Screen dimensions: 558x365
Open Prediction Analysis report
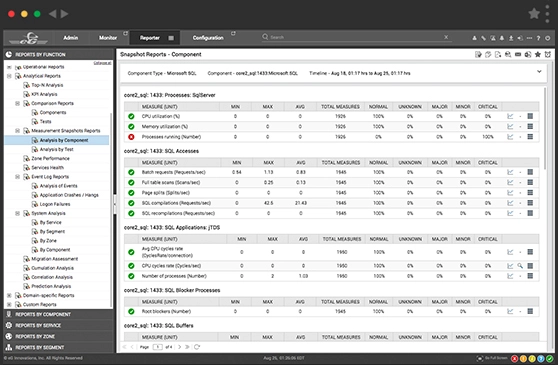point(51,286)
